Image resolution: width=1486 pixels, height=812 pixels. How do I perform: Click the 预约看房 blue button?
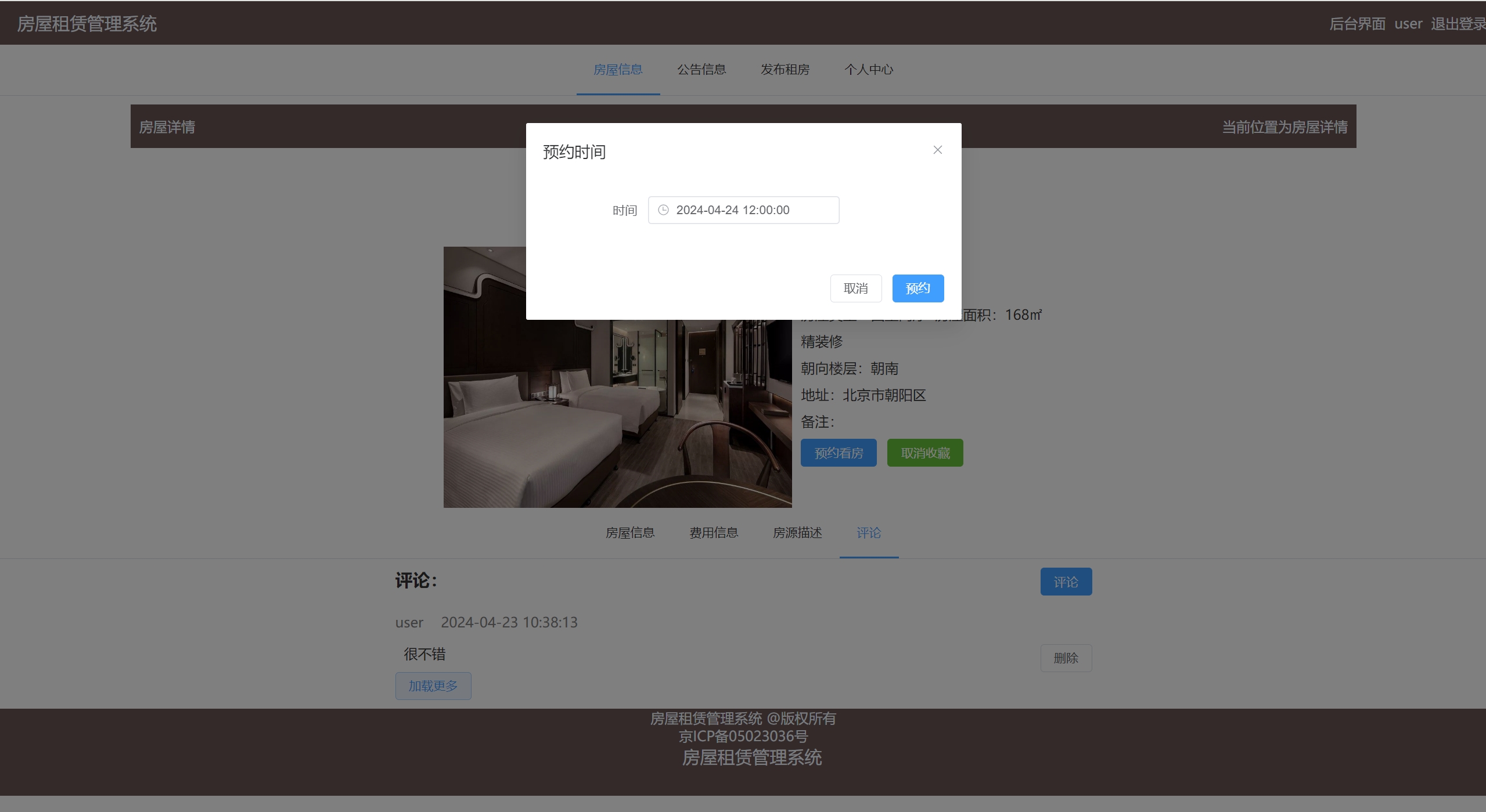pyautogui.click(x=839, y=453)
